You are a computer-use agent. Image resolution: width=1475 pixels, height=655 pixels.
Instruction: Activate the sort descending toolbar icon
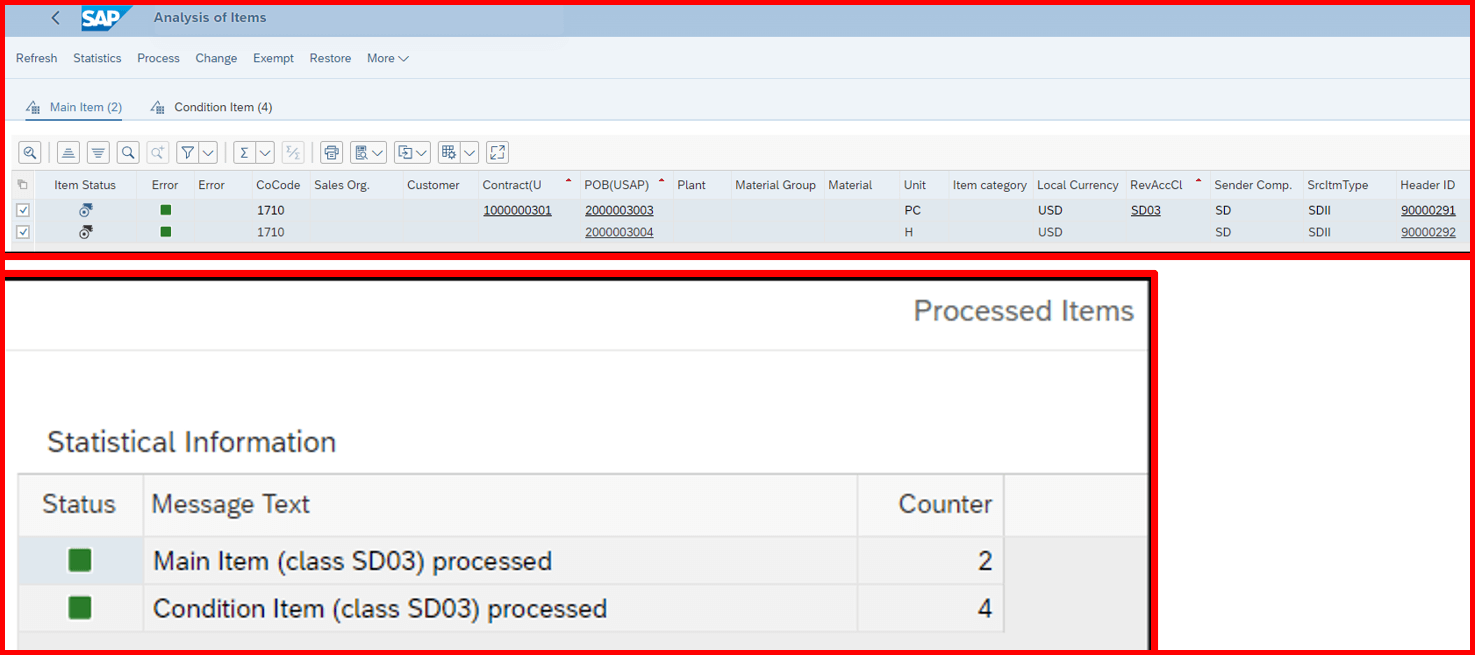coord(97,152)
